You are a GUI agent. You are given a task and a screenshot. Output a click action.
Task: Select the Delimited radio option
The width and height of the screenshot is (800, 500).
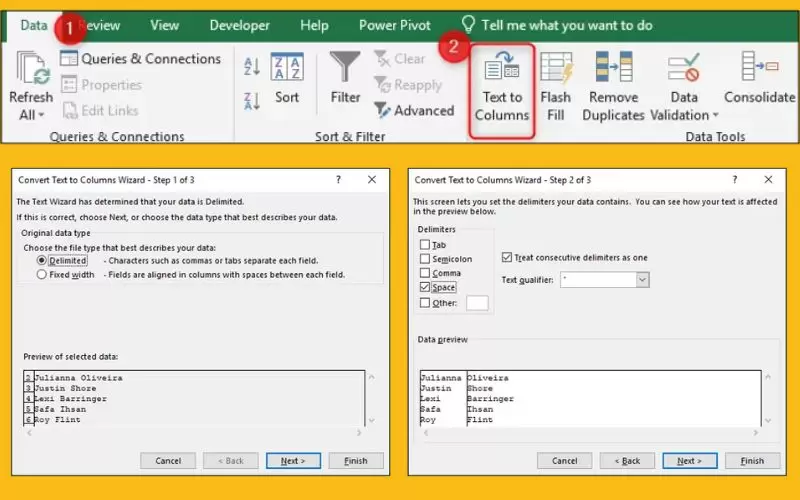[x=42, y=260]
